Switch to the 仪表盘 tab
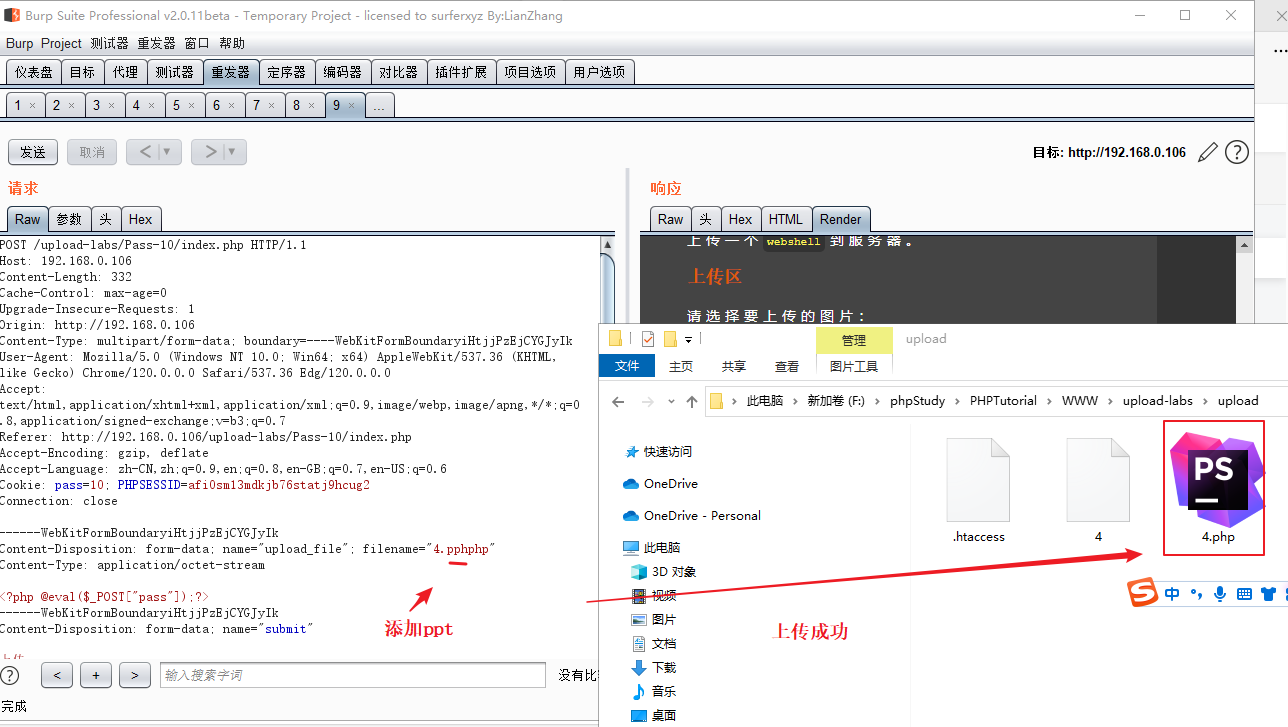This screenshot has width=1288, height=727. pos(34,72)
